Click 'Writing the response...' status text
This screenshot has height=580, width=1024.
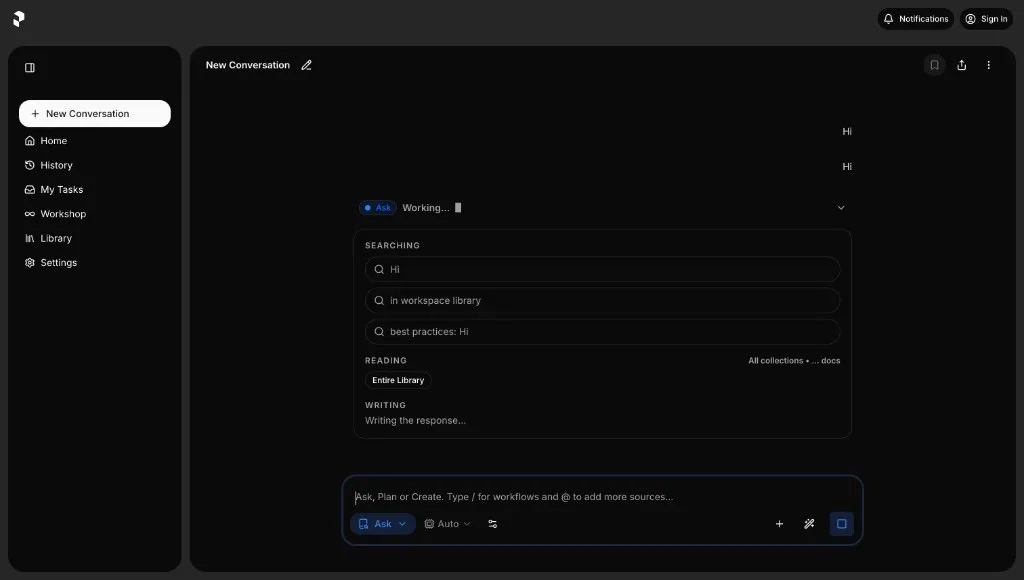[x=415, y=421]
